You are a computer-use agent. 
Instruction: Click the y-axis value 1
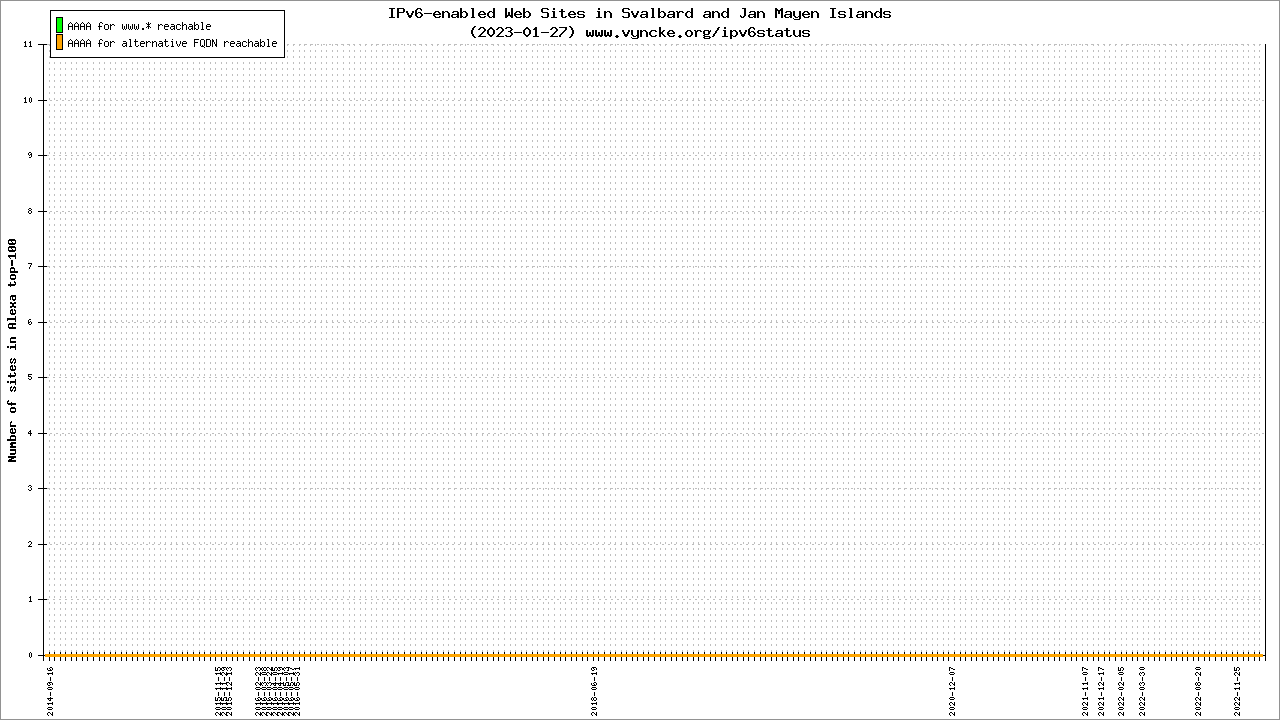coord(32,600)
